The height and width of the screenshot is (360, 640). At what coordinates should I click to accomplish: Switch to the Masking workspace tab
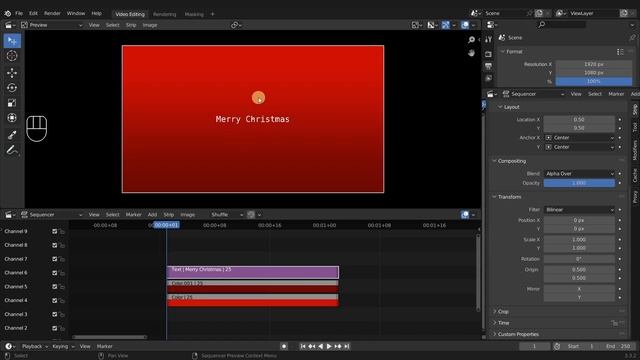[x=194, y=14]
